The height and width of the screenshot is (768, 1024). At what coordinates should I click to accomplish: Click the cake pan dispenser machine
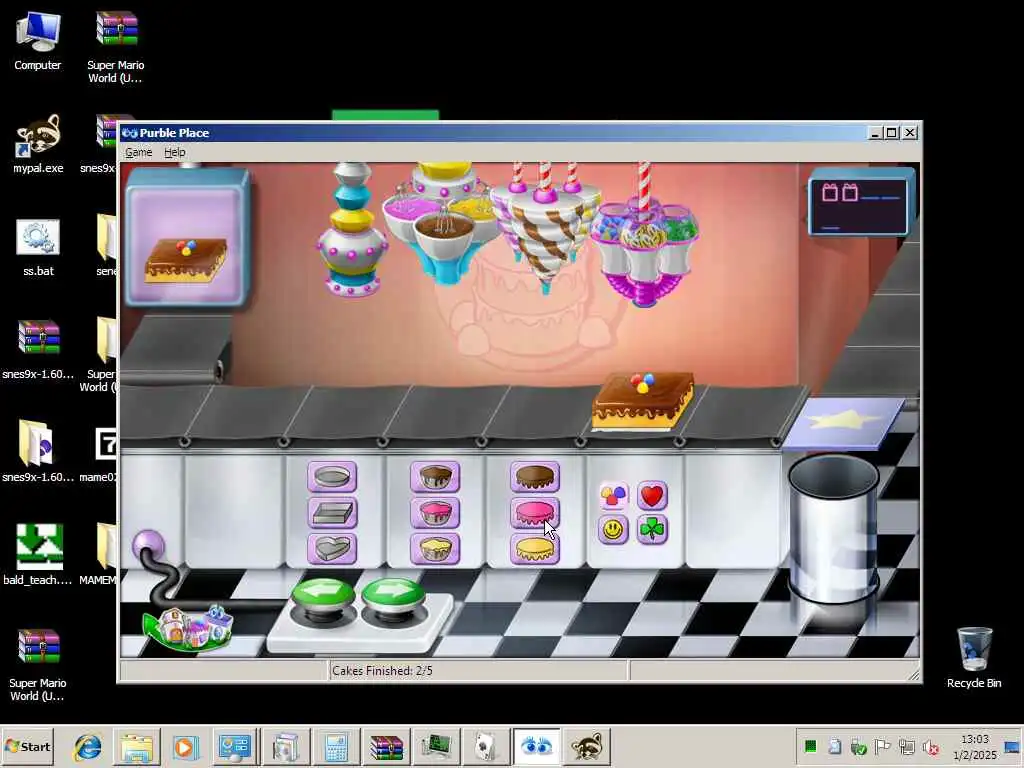(351, 230)
